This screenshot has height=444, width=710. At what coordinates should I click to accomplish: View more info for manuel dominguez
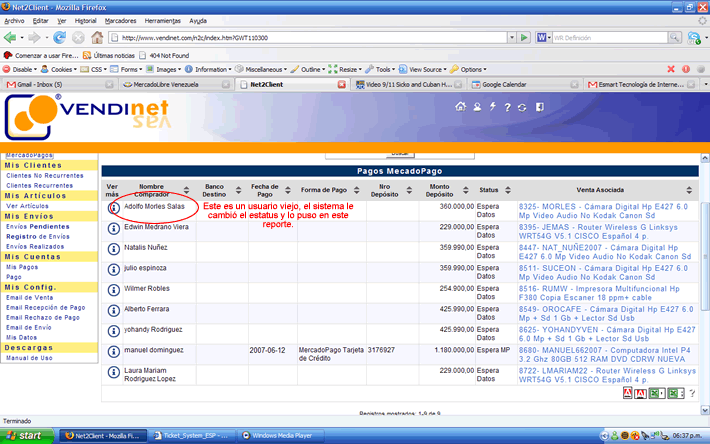pos(114,352)
